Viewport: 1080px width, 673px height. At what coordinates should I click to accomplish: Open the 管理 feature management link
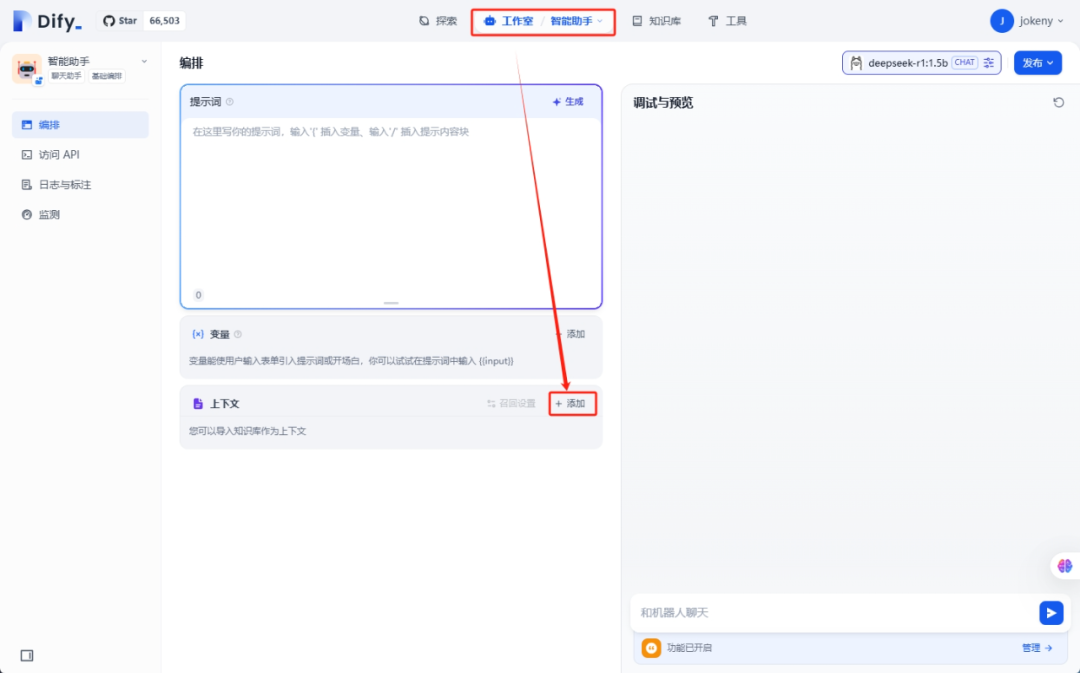[x=1037, y=648]
